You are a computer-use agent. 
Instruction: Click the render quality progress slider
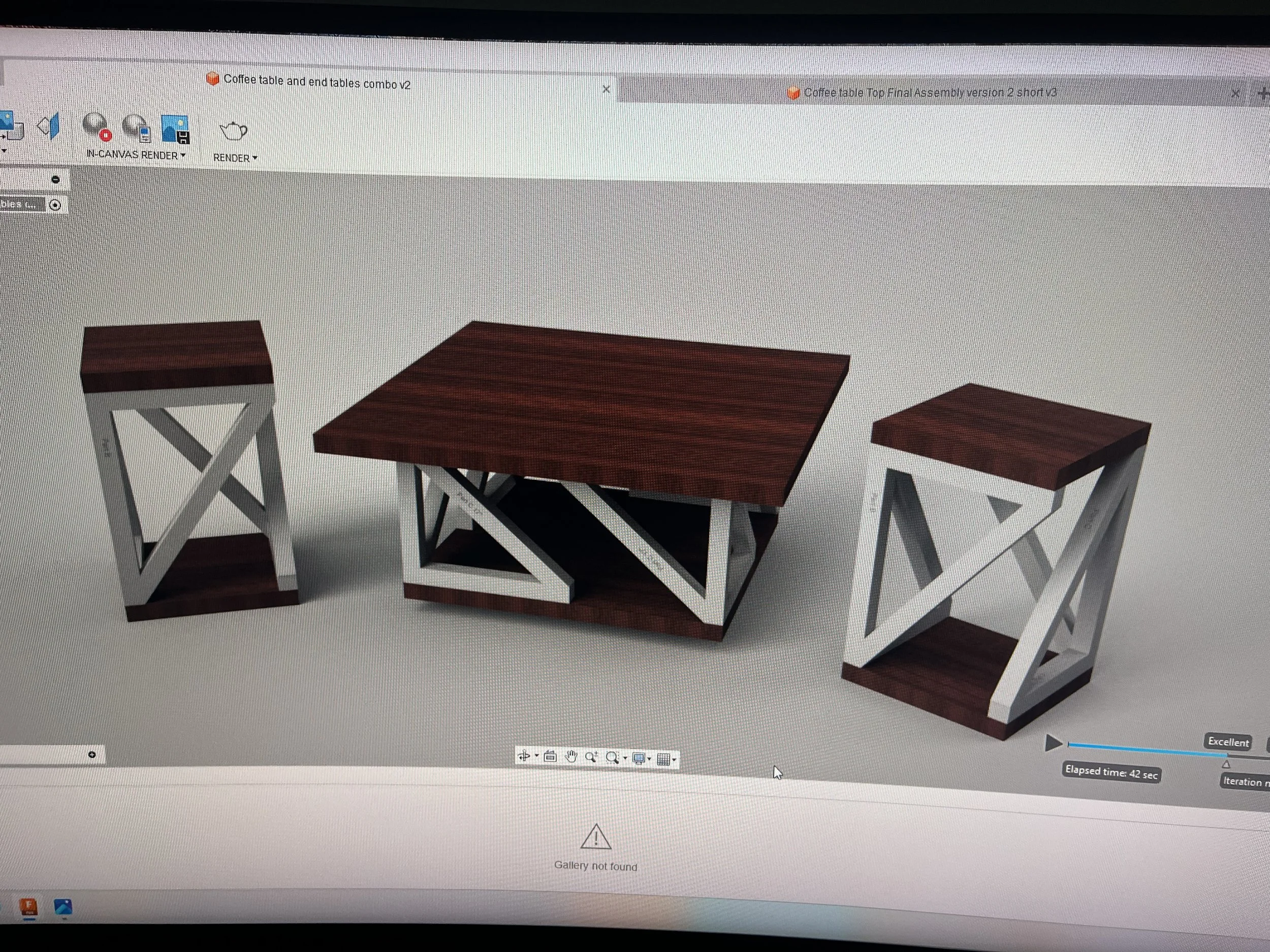(1146, 749)
